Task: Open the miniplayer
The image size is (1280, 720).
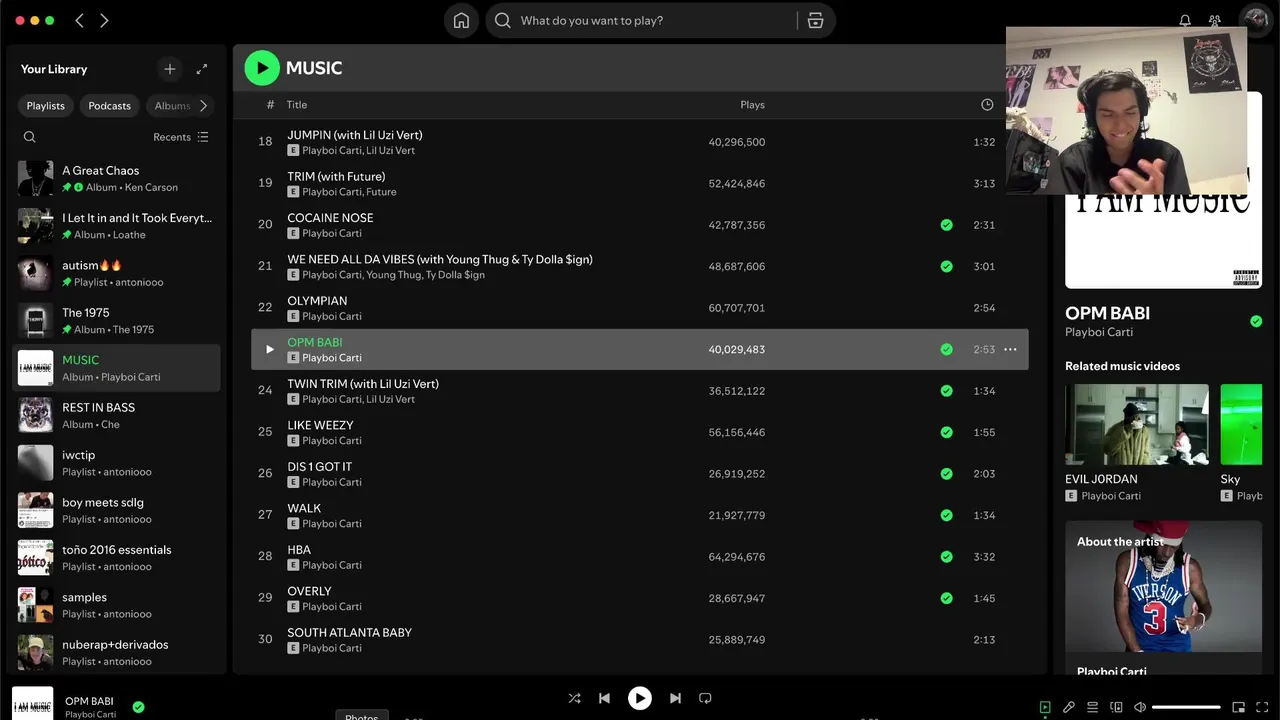Action: tap(1238, 707)
